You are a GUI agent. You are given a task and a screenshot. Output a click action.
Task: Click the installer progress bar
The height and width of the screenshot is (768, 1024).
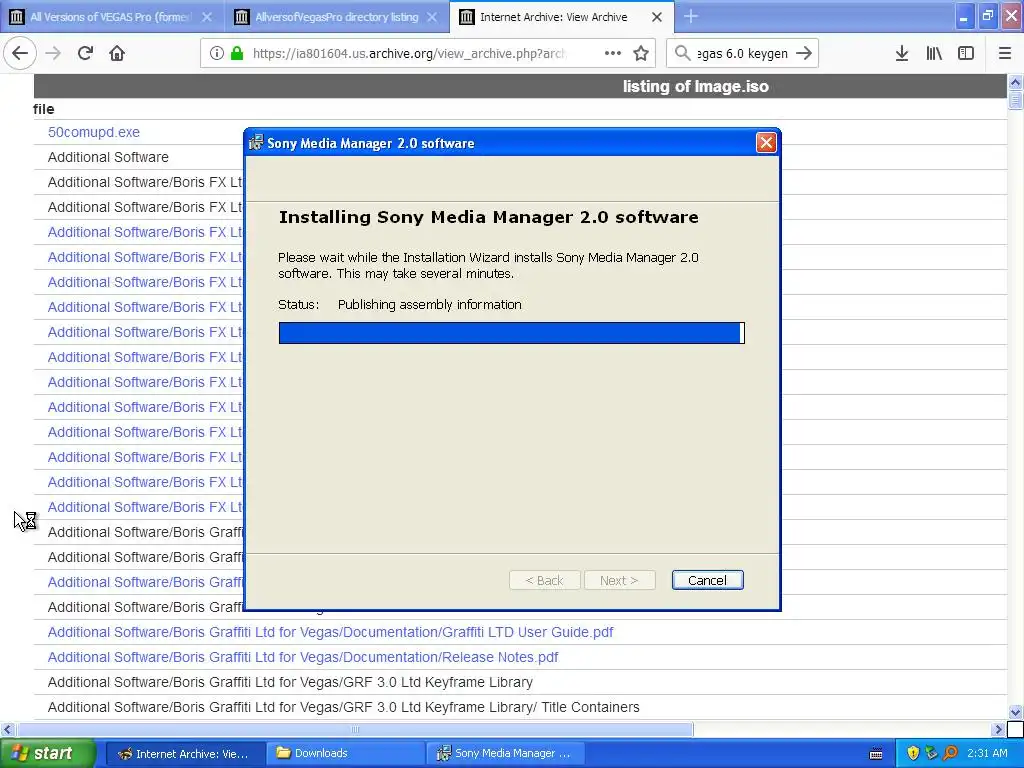(x=511, y=333)
